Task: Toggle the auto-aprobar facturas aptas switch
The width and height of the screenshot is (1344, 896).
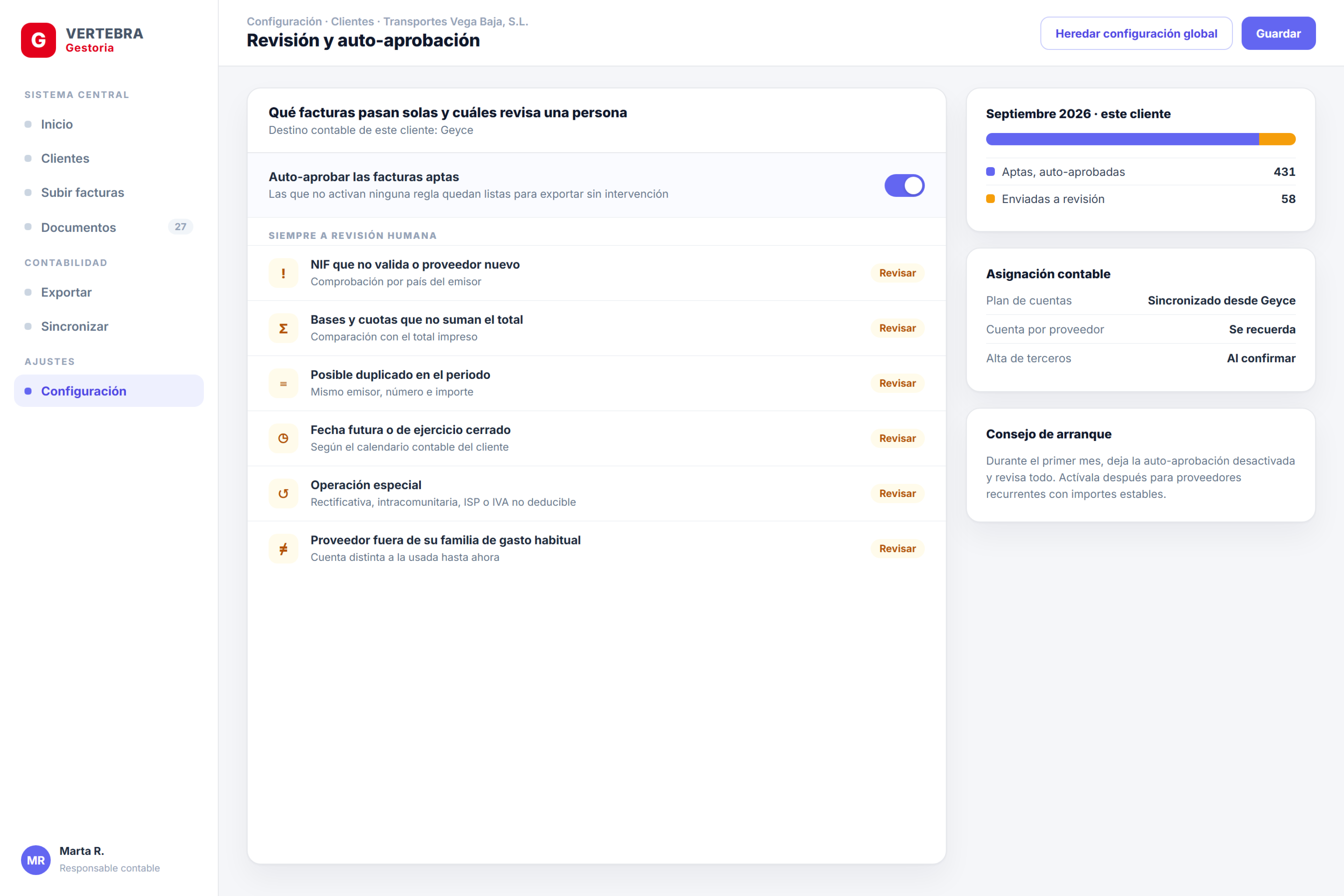Action: point(904,186)
